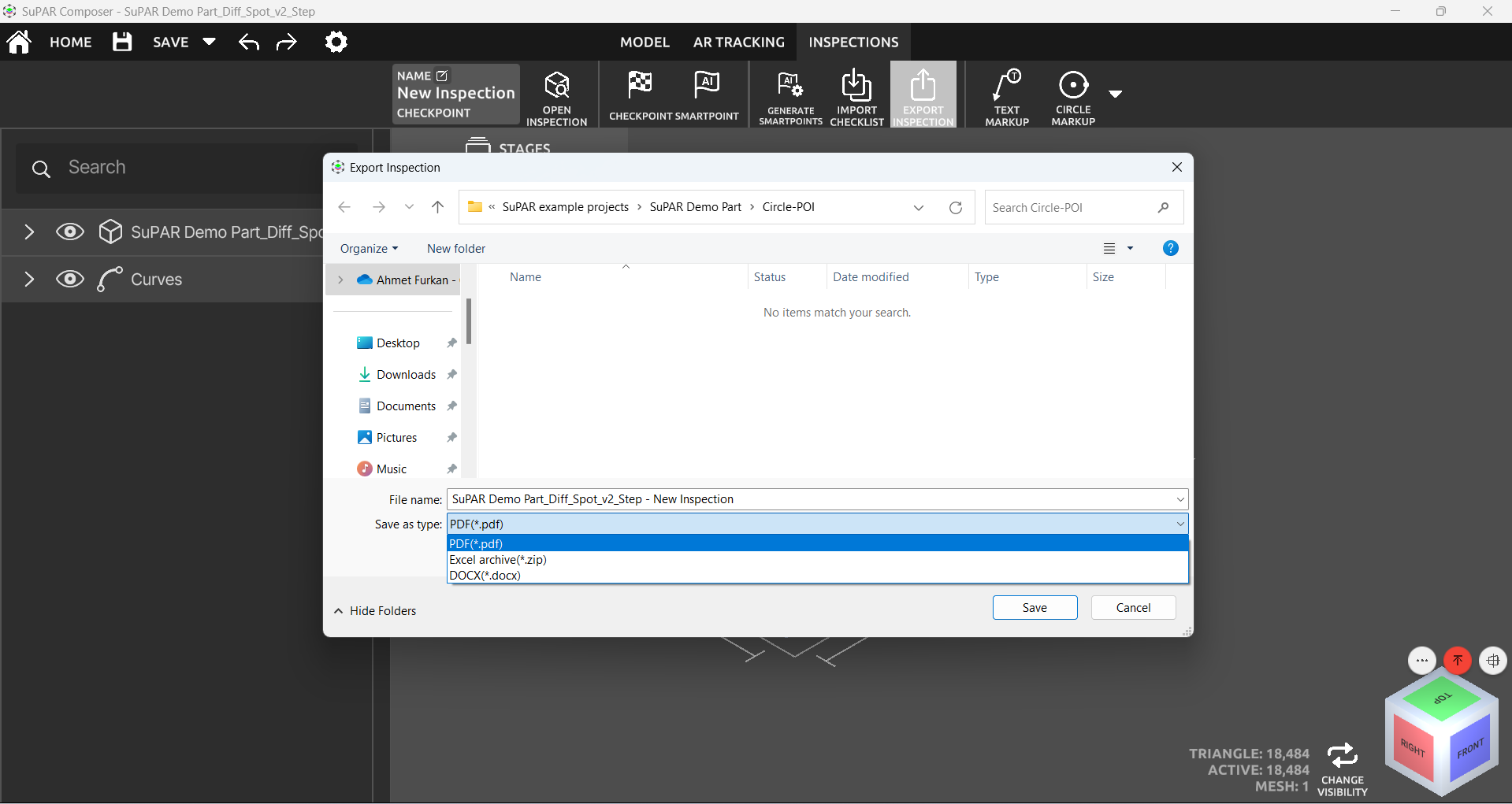The image size is (1512, 804).
Task: Click the orthographic view toggle icon
Action: pyautogui.click(x=1493, y=660)
